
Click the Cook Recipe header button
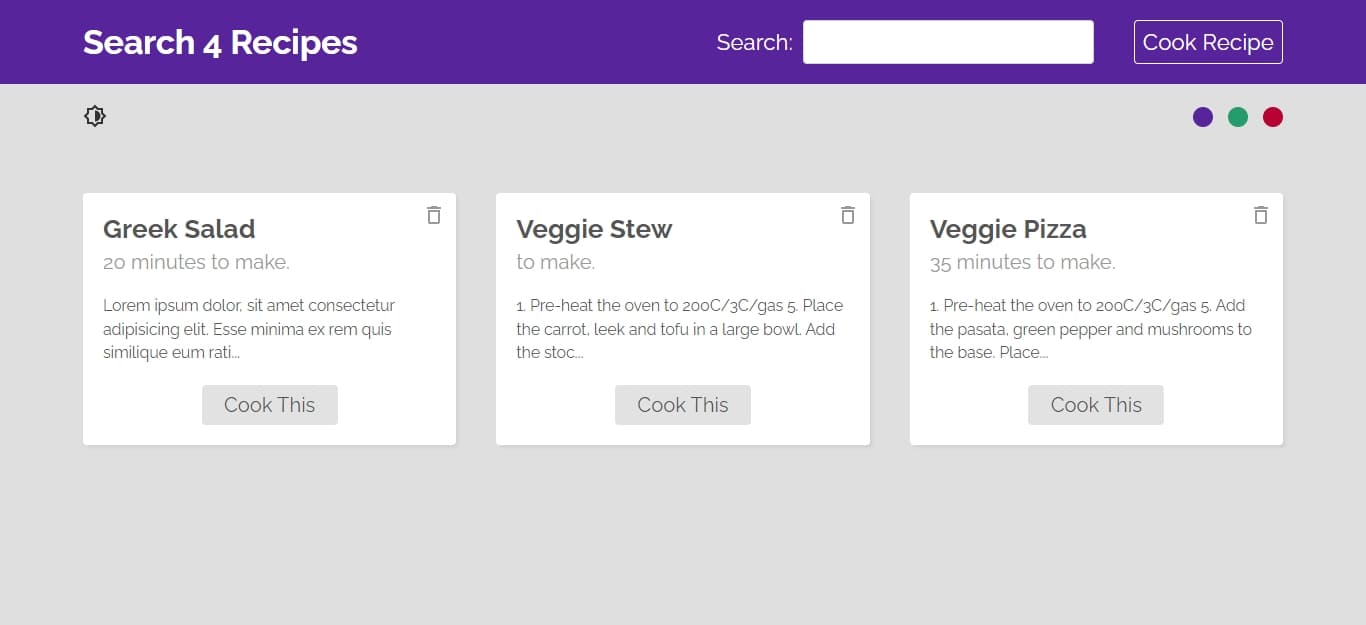tap(1208, 42)
